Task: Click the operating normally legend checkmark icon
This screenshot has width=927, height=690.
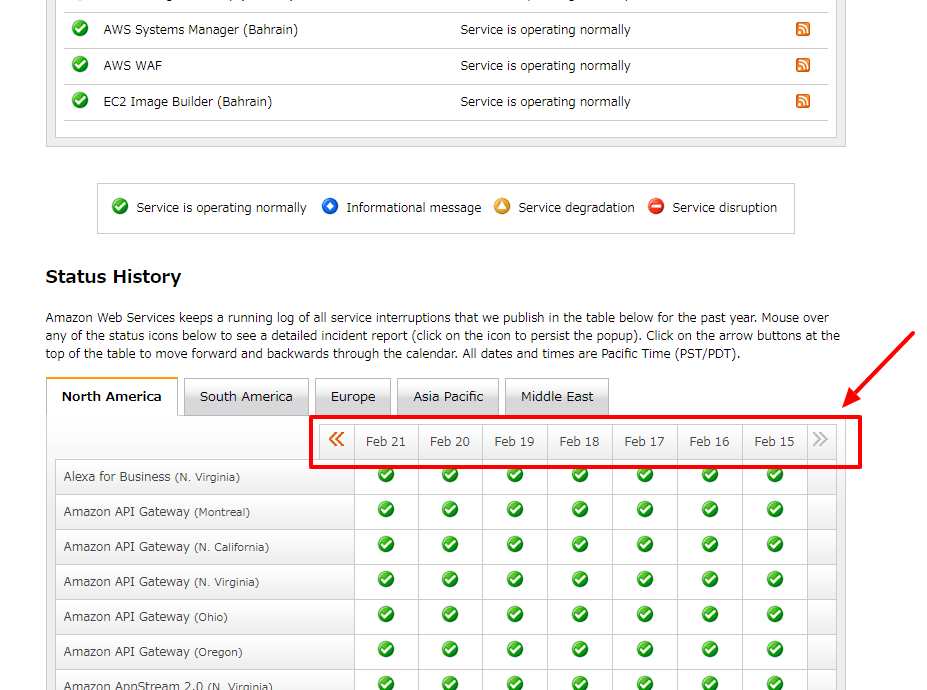Action: [120, 206]
